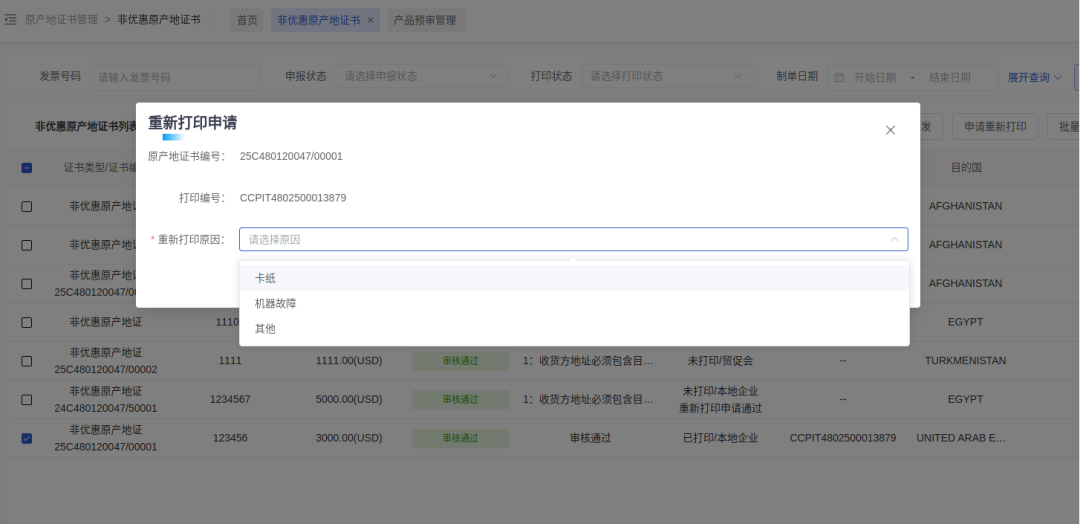
Task: Click the 申请重新打印 button
Action: pos(994,127)
